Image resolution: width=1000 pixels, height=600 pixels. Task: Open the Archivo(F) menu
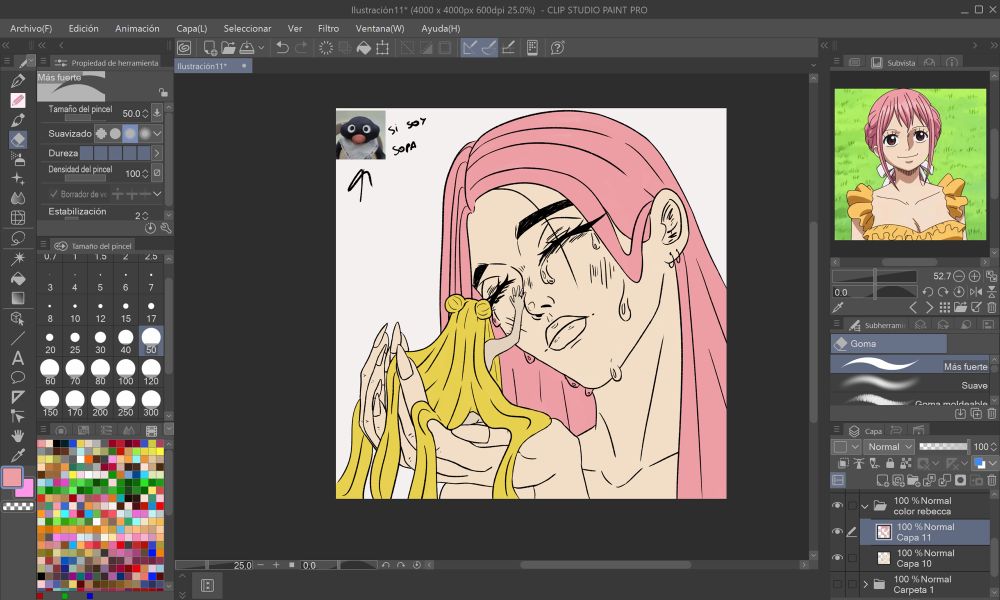pyautogui.click(x=31, y=29)
